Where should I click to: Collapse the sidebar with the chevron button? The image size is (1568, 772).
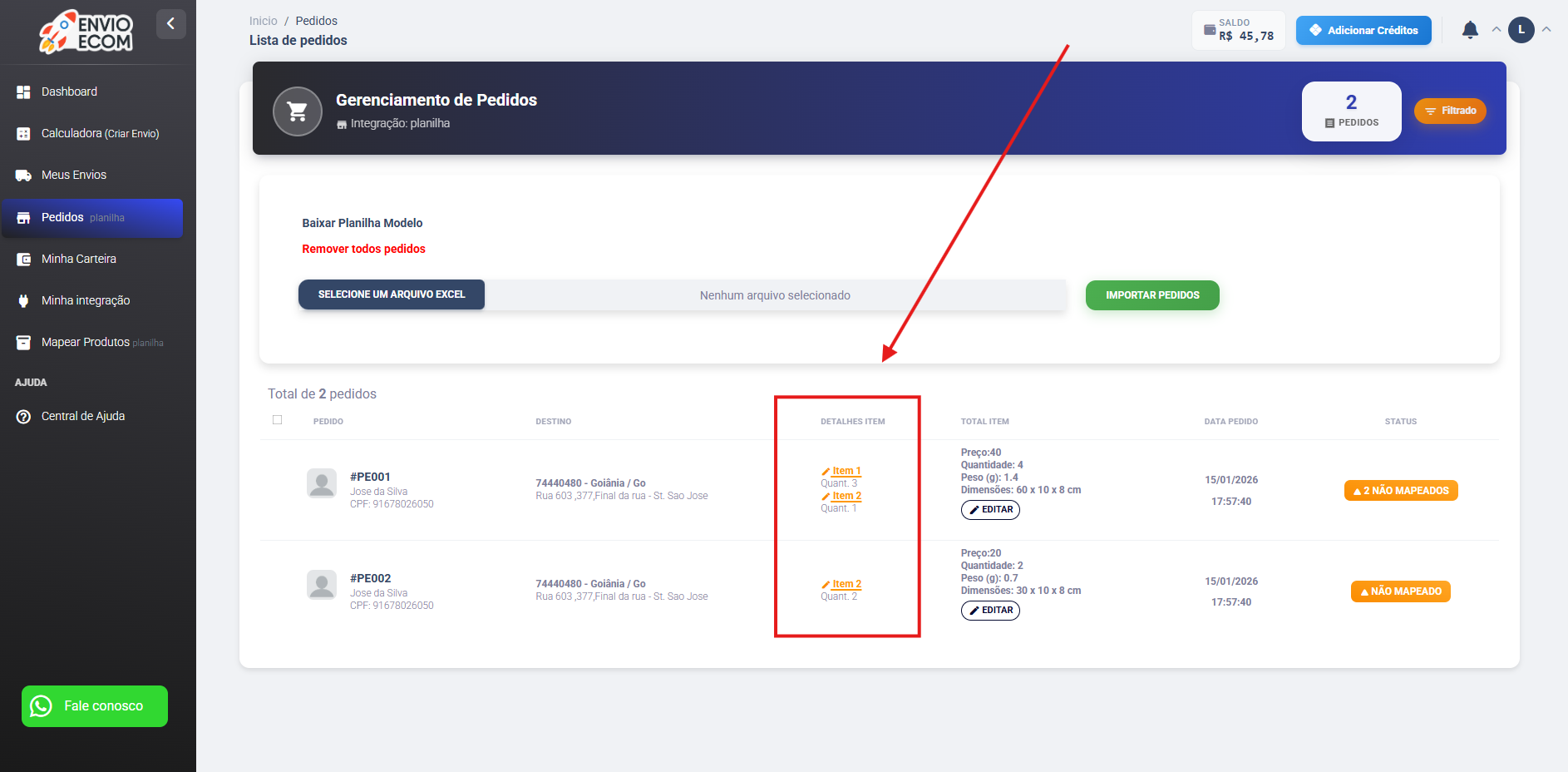click(x=170, y=24)
